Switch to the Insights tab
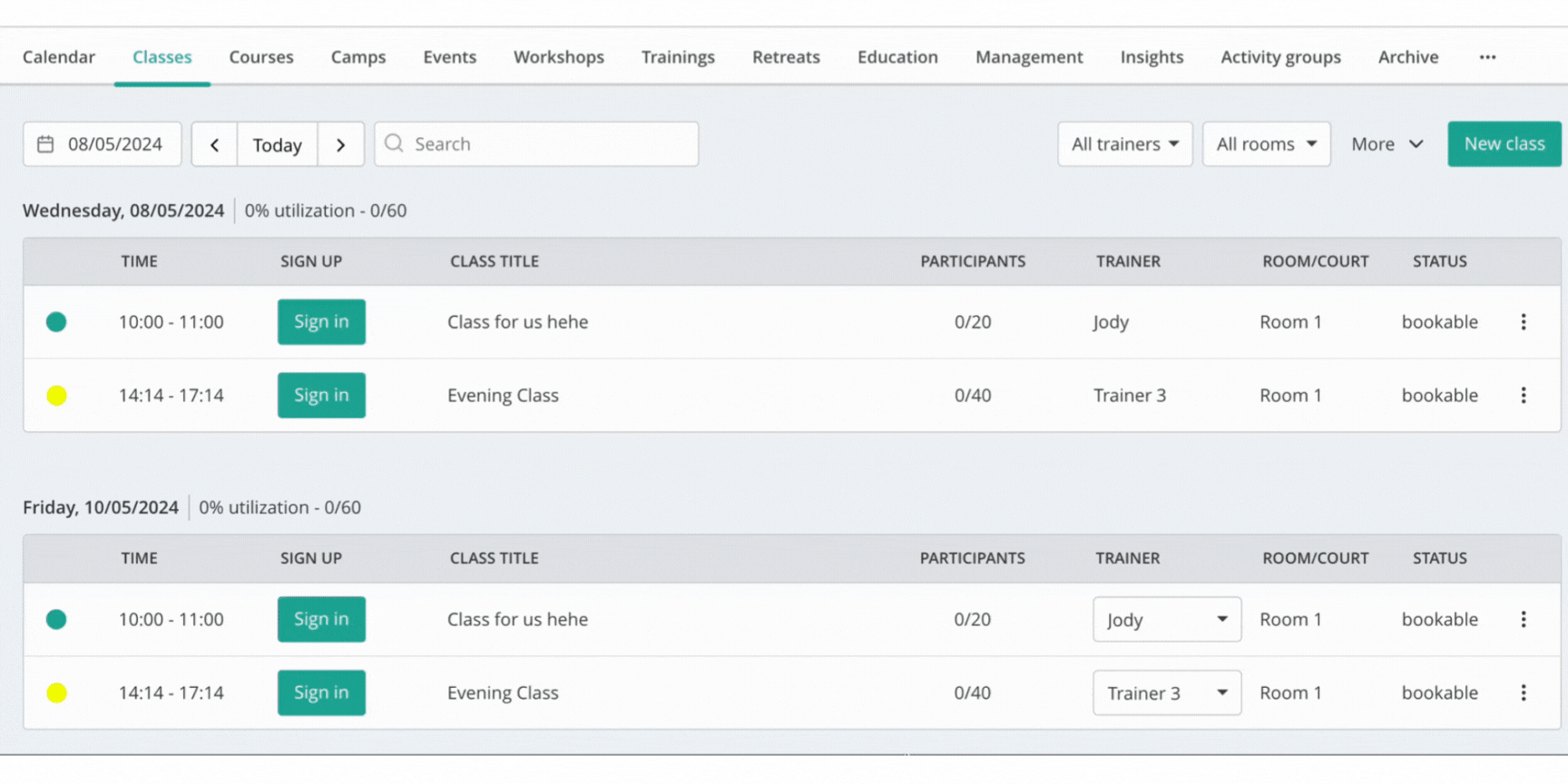The height and width of the screenshot is (784, 1568). 1151,57
